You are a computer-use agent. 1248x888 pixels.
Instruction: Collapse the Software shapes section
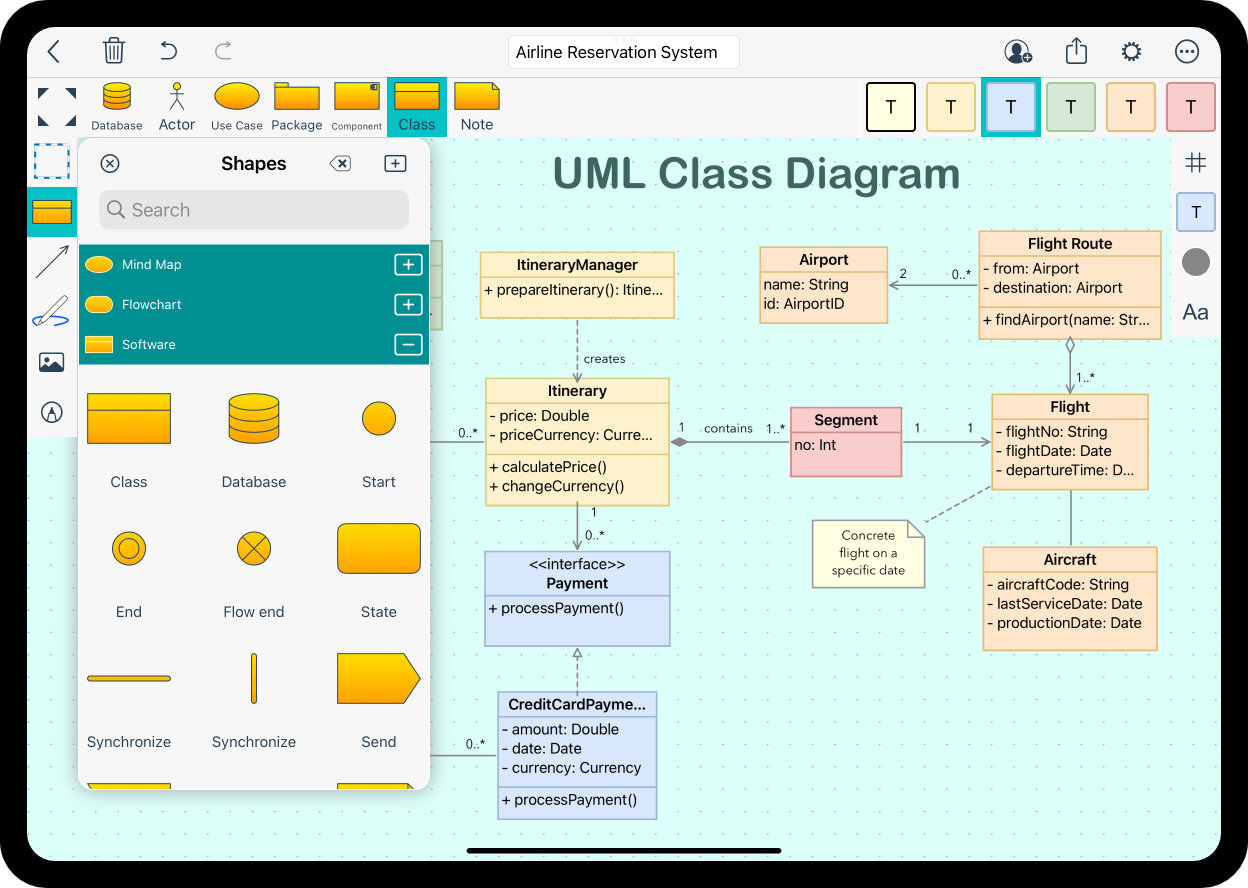tap(408, 344)
